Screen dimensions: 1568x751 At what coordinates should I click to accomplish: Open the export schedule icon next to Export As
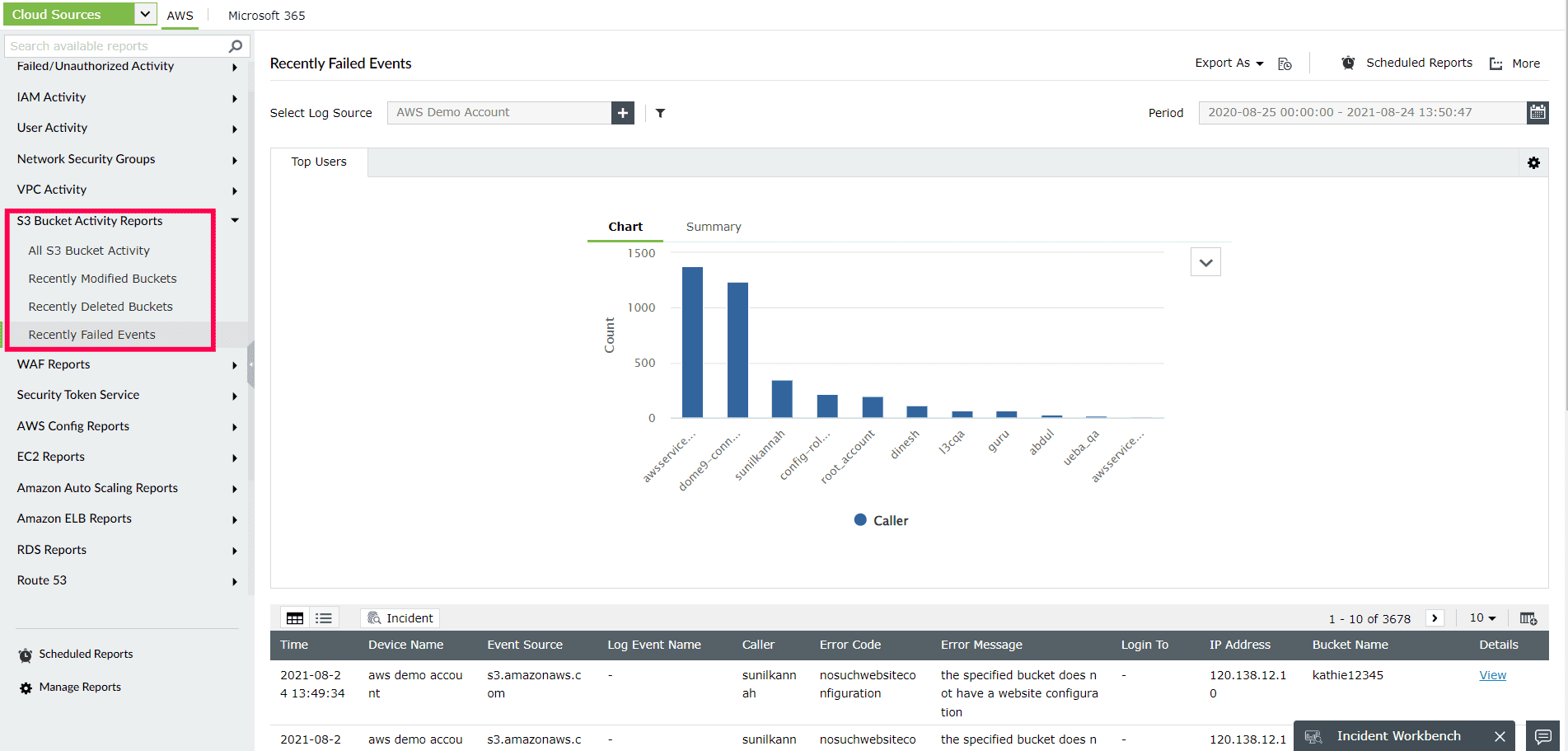tap(1284, 63)
